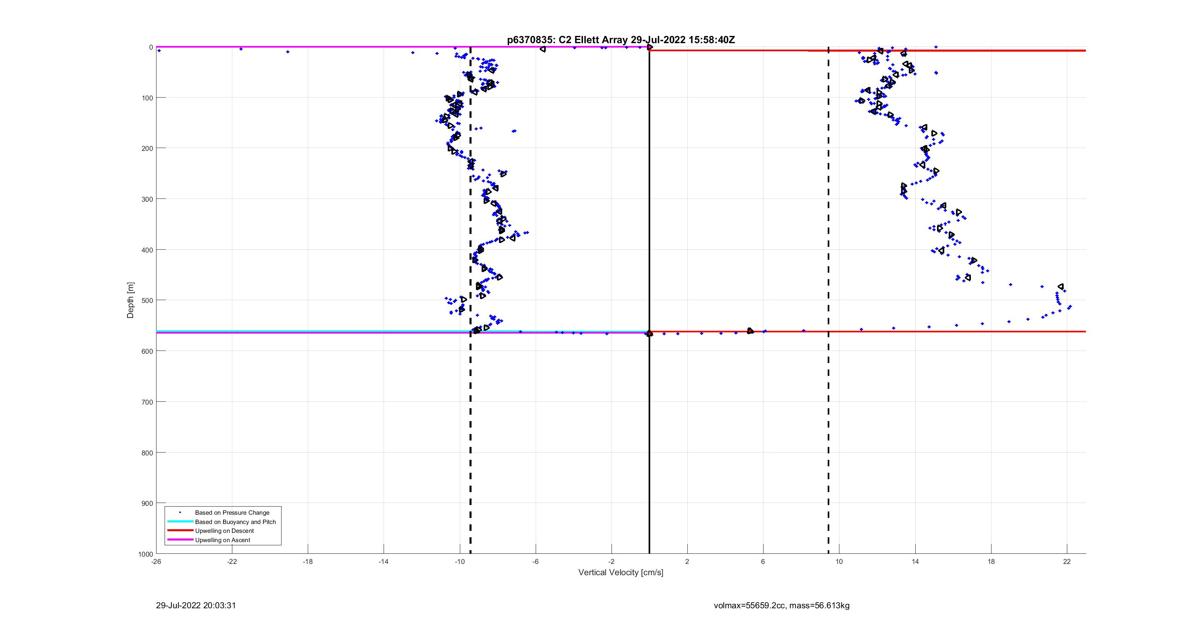Click the cyan line sample in legend
This screenshot has width=1200, height=622.
point(179,521)
